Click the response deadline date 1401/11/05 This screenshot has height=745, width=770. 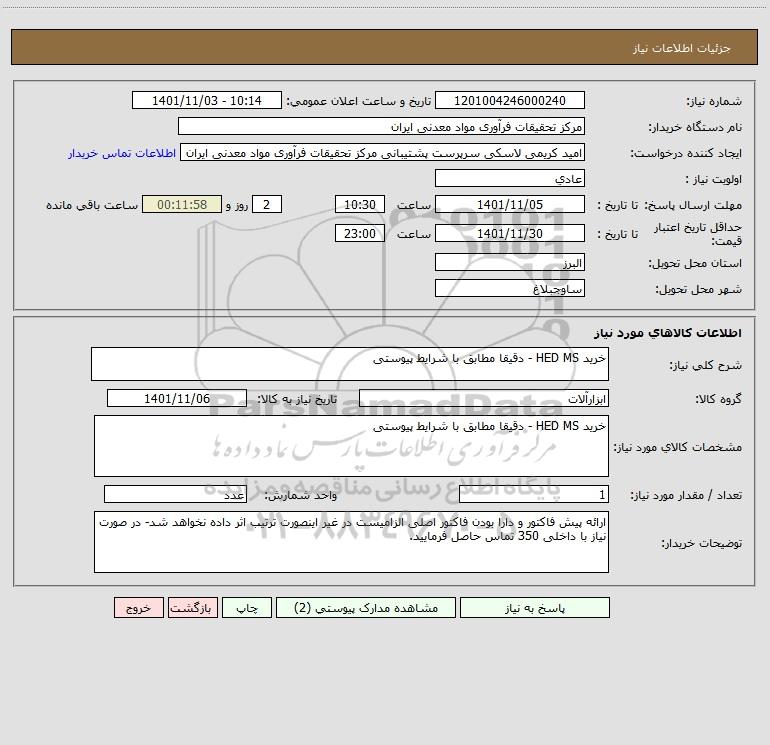pos(510,205)
